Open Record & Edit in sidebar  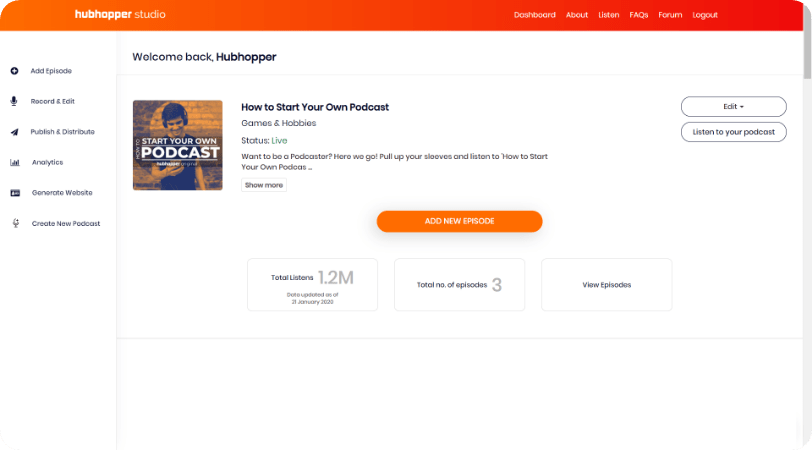[52, 101]
